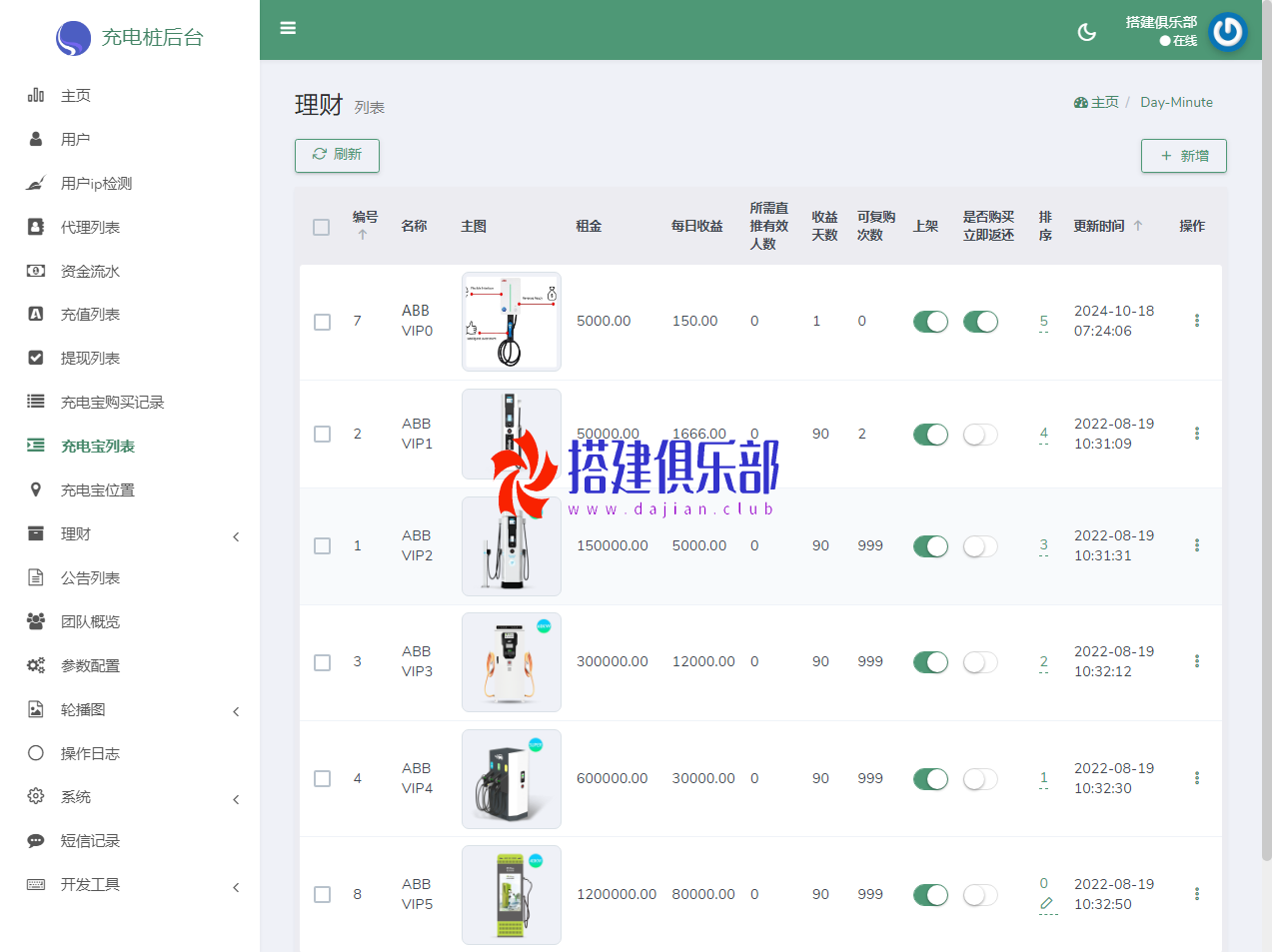The height and width of the screenshot is (952, 1272).
Task: Click the 主页 bar chart sidebar icon
Action: pyautogui.click(x=36, y=95)
